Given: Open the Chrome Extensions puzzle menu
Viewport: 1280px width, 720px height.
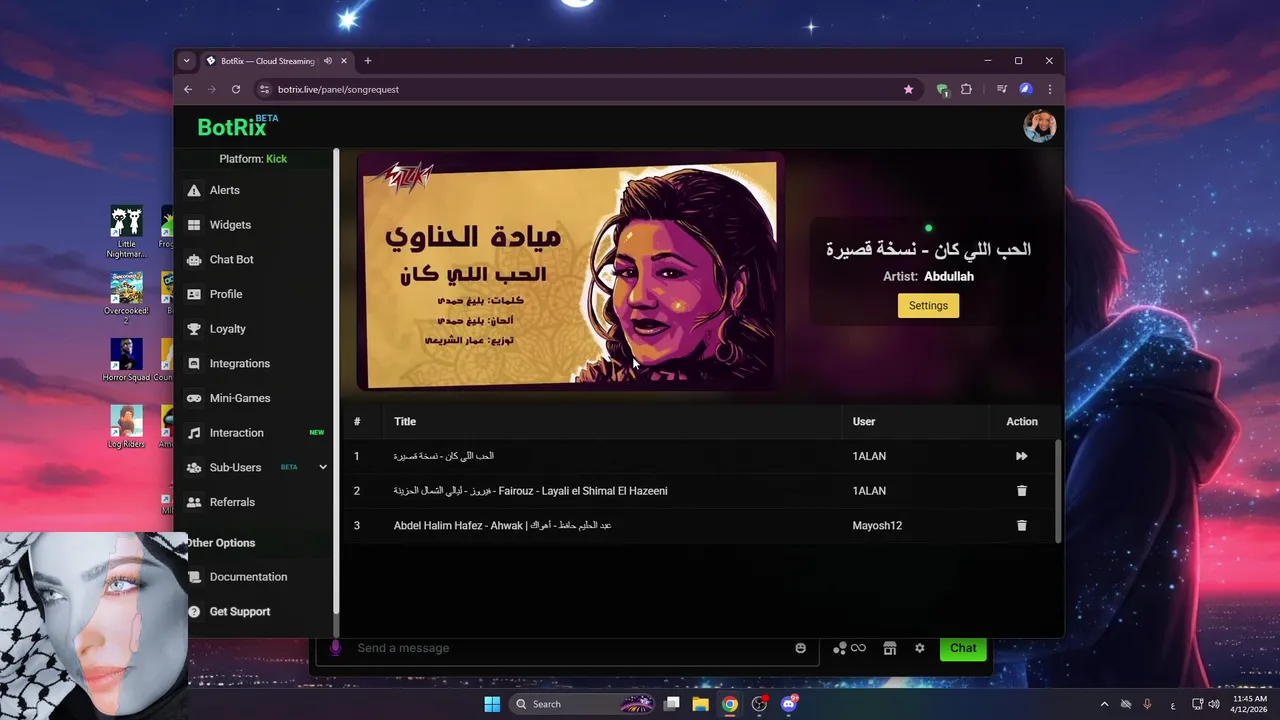Looking at the screenshot, I should 966,89.
